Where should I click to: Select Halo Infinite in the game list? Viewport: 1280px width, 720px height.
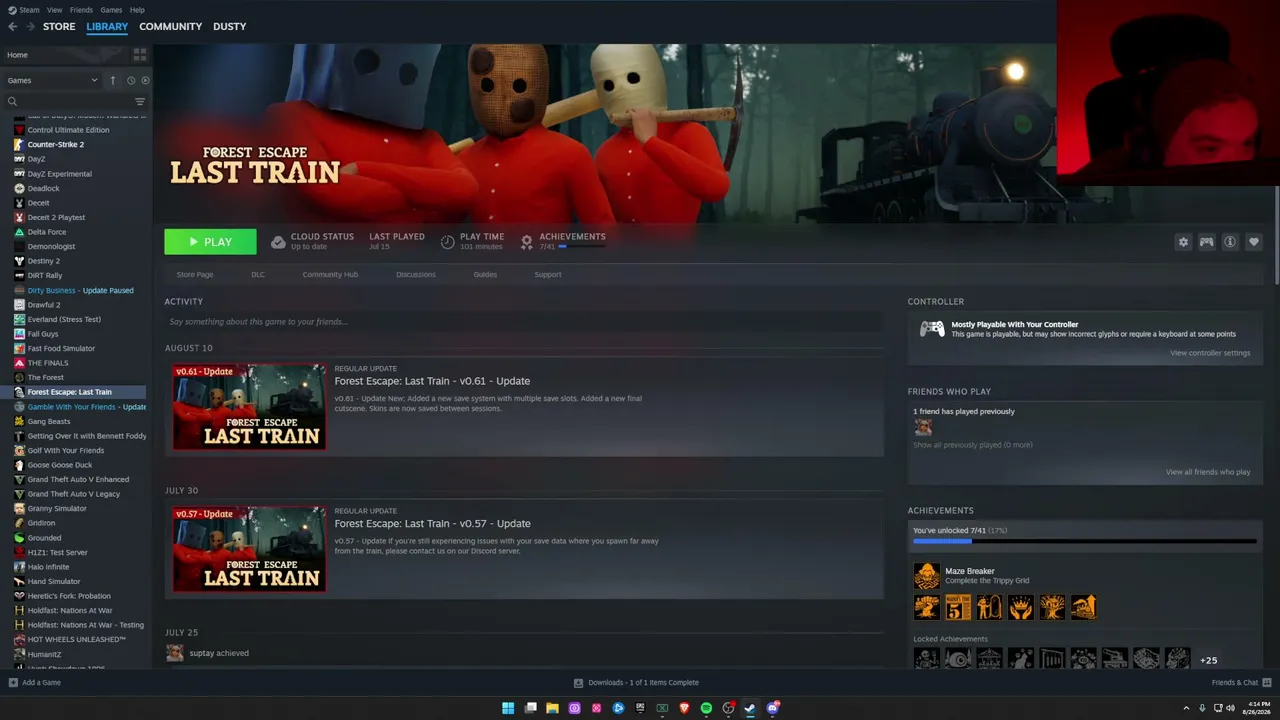(x=48, y=567)
